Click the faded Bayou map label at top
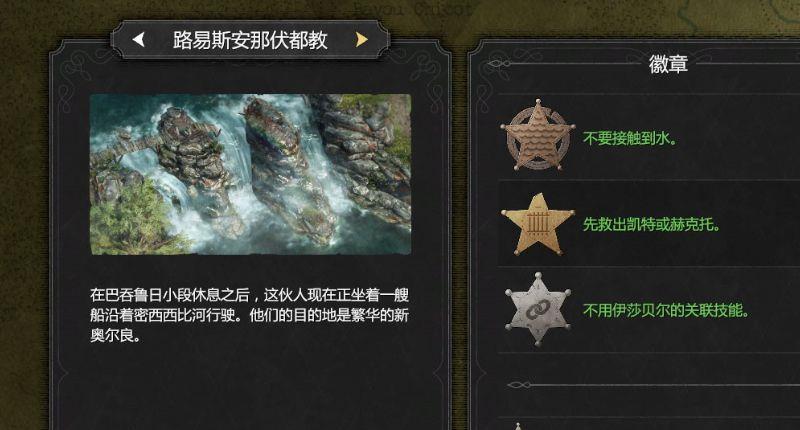Screen dimensions: 800x430 tap(412, 9)
